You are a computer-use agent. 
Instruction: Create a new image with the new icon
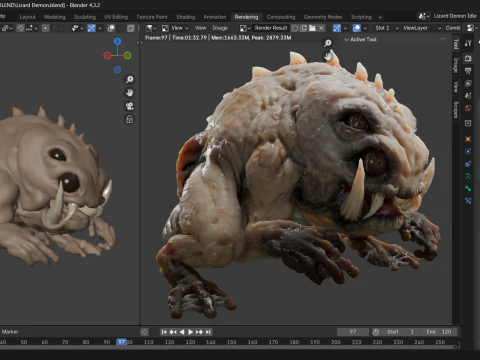pos(304,28)
